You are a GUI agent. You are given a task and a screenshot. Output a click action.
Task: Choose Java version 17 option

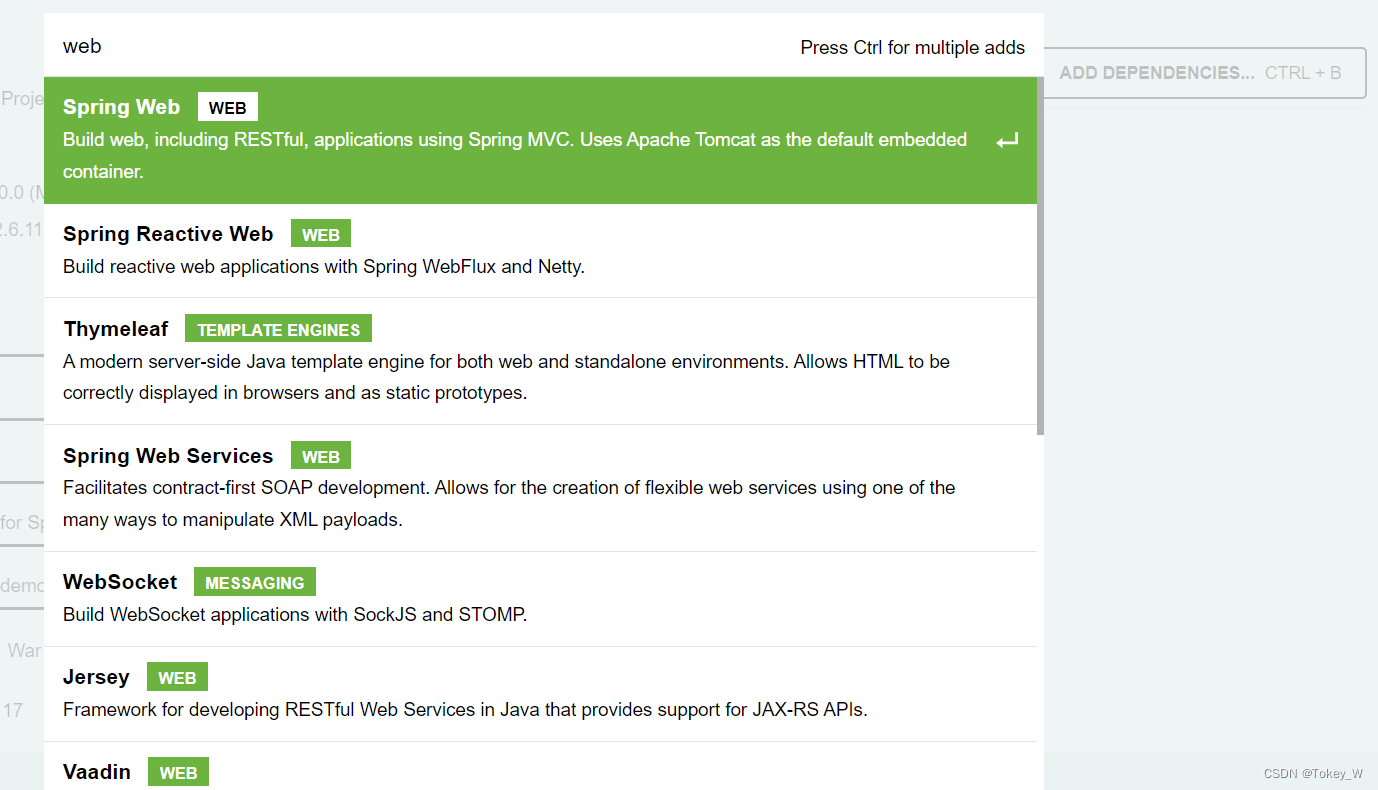17,709
